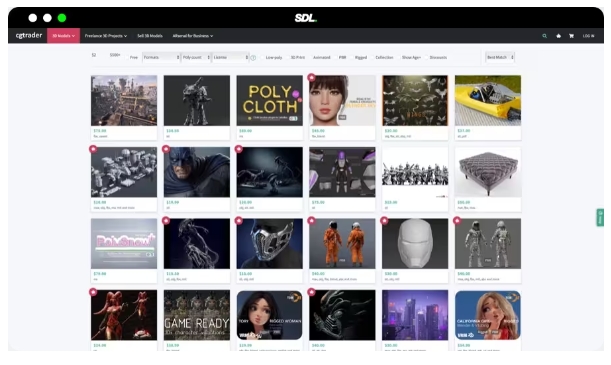611x365 pixels.
Task: Click the license info icon
Action: coord(253,58)
